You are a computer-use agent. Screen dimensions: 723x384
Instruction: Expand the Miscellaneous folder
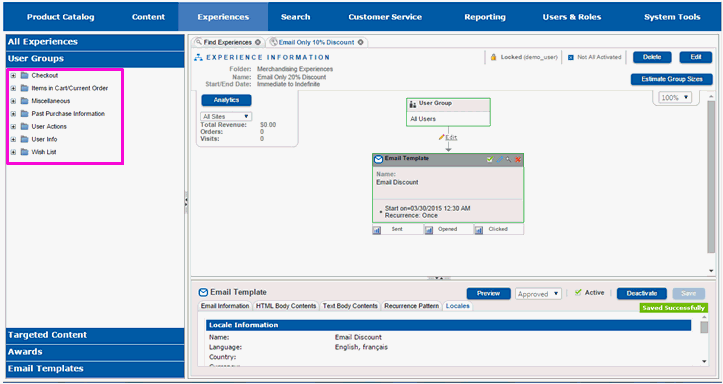point(13,101)
